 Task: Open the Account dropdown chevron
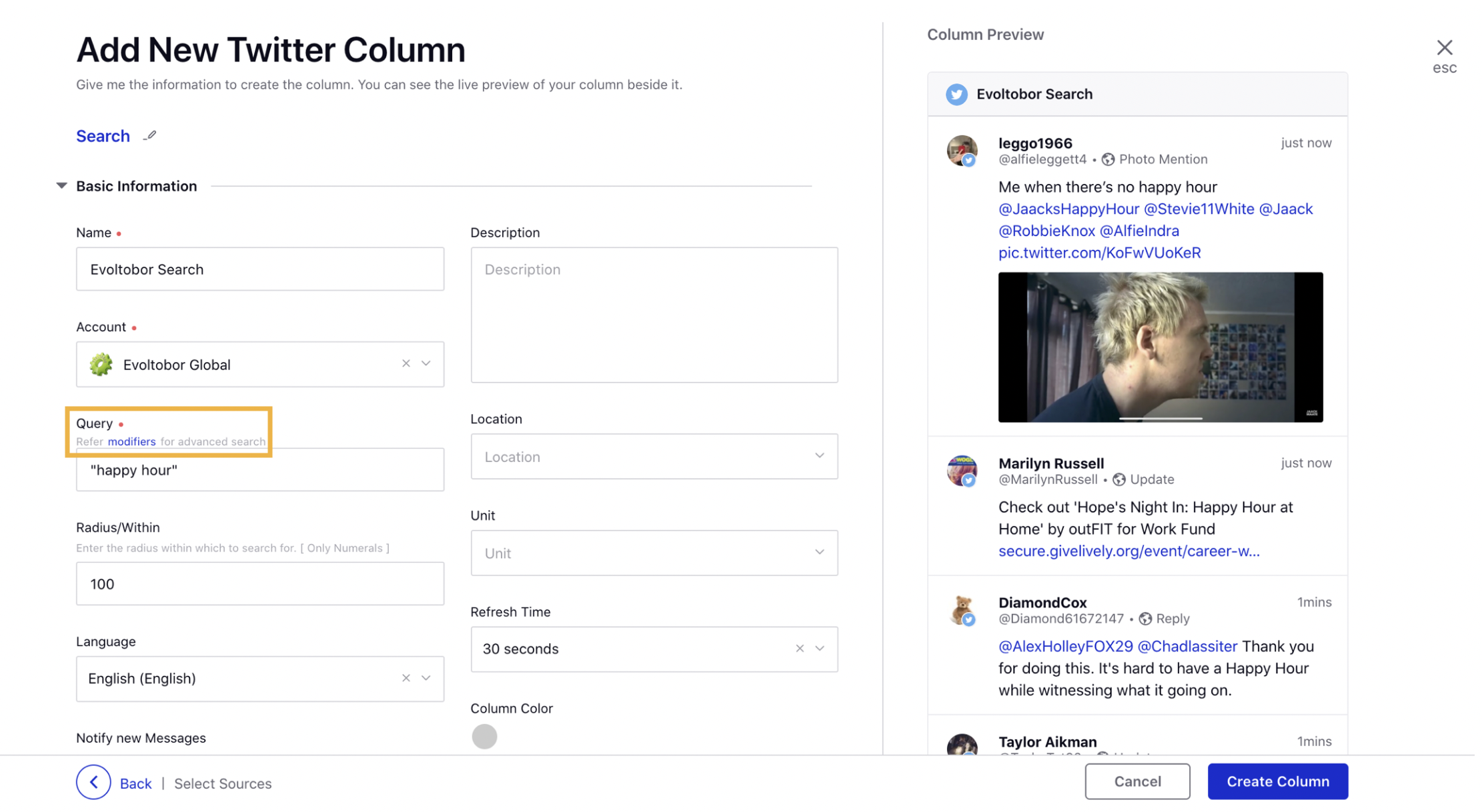(x=426, y=363)
